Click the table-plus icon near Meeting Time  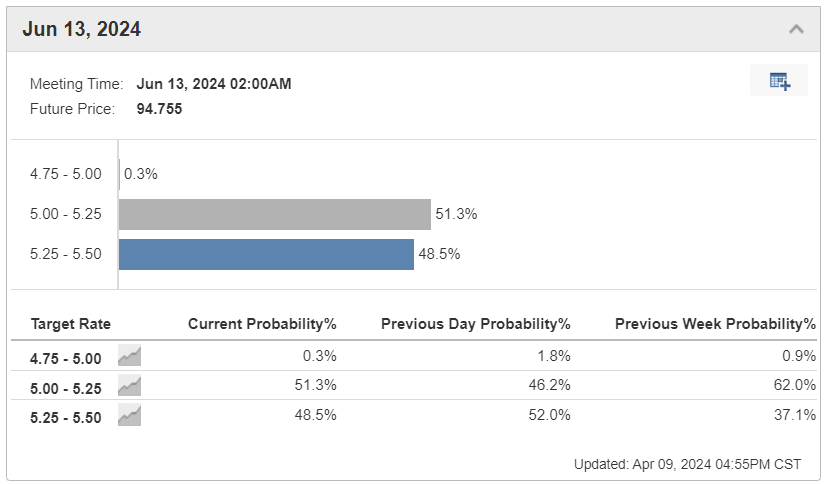pyautogui.click(x=779, y=81)
